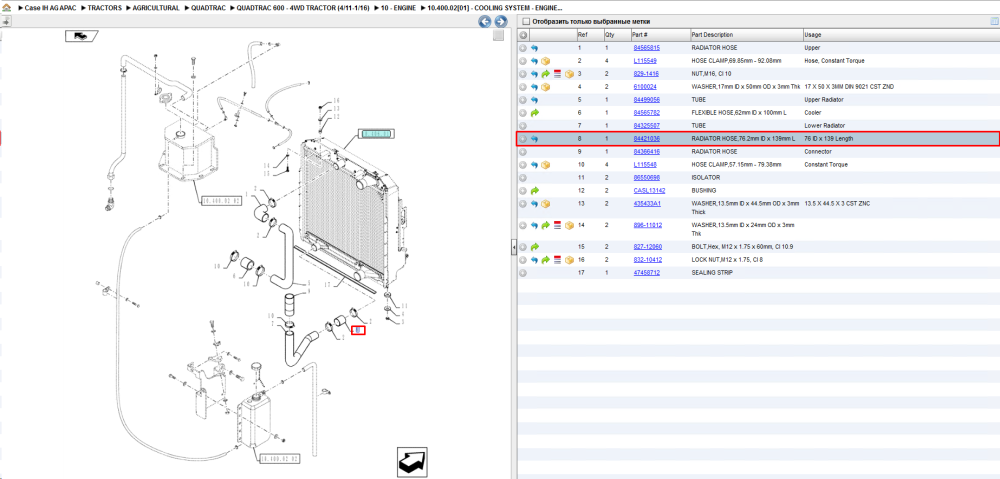1000x479 pixels.
Task: Toggle circle marker for ref 1 RADIATOR HOSE
Action: pos(523,48)
